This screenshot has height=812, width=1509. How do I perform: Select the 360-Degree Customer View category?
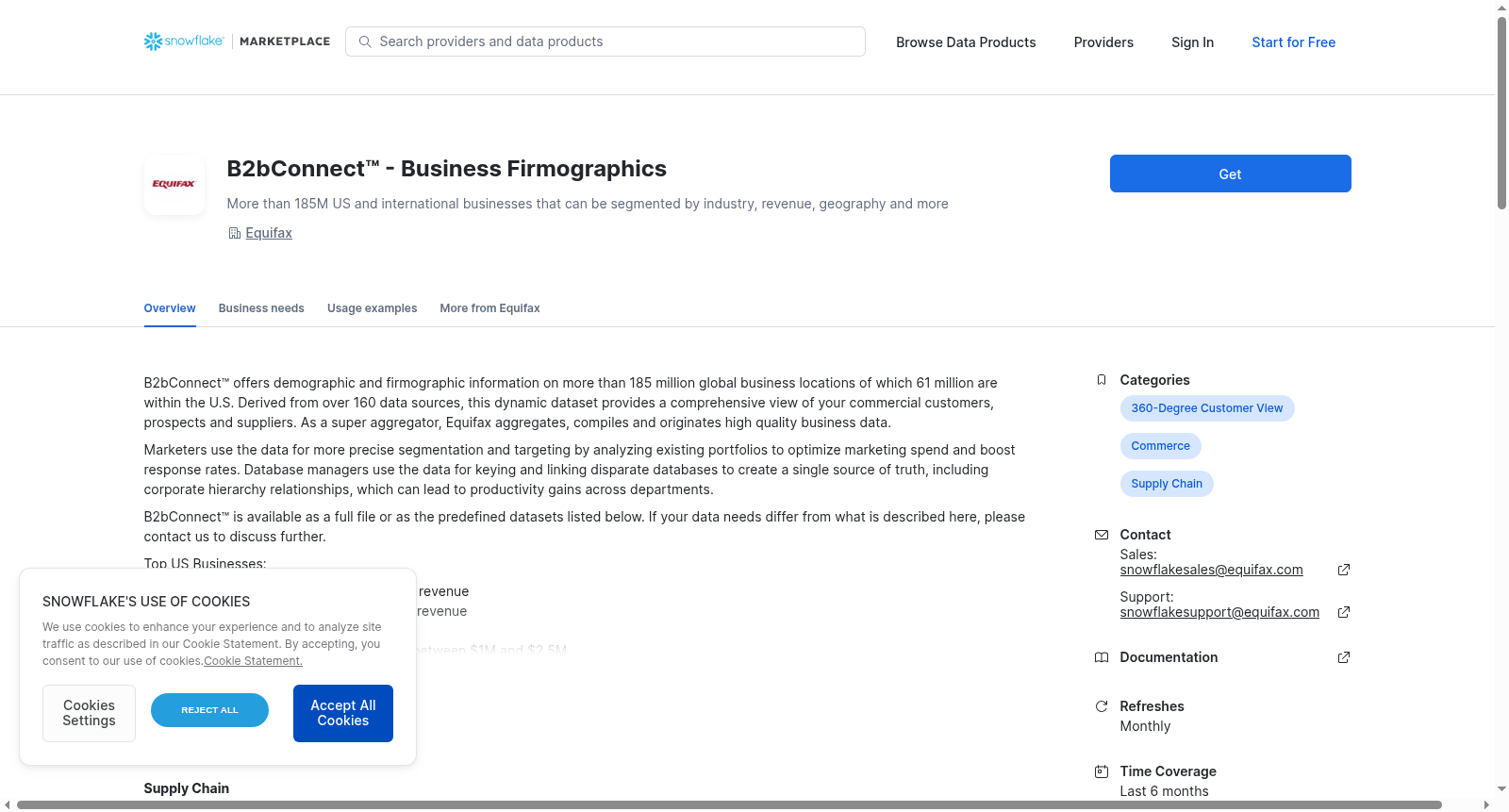1207,408
